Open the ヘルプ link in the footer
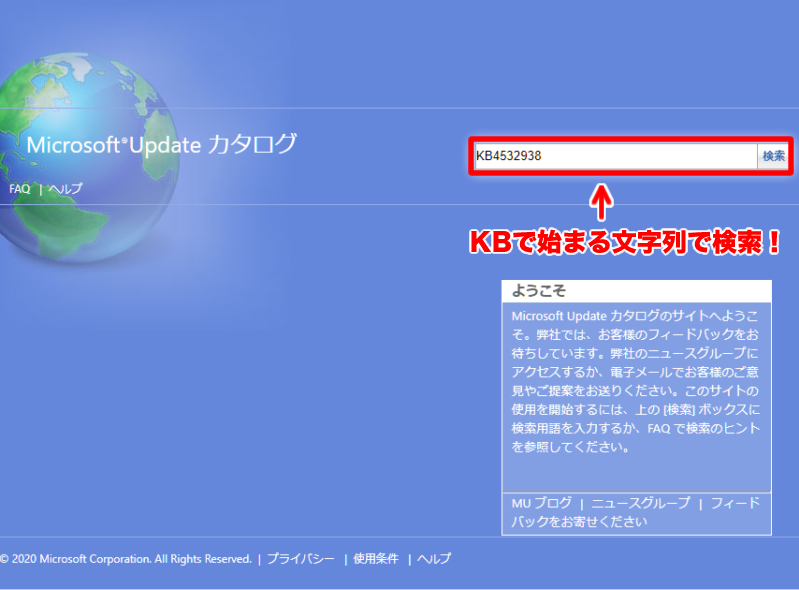This screenshot has height=590, width=799. pyautogui.click(x=434, y=559)
